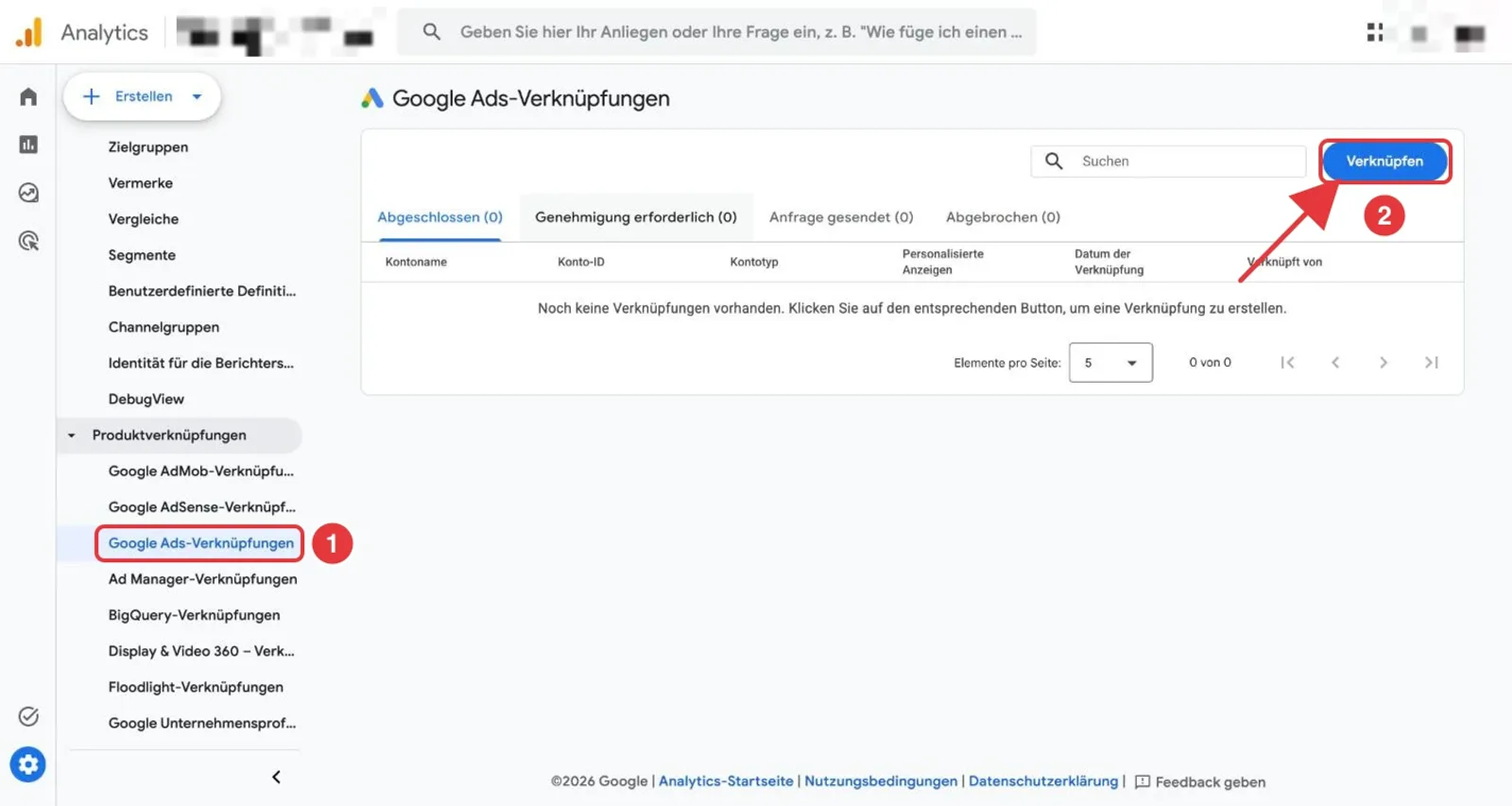Select Zielgruppen in sidebar
1512x806 pixels.
(x=148, y=147)
